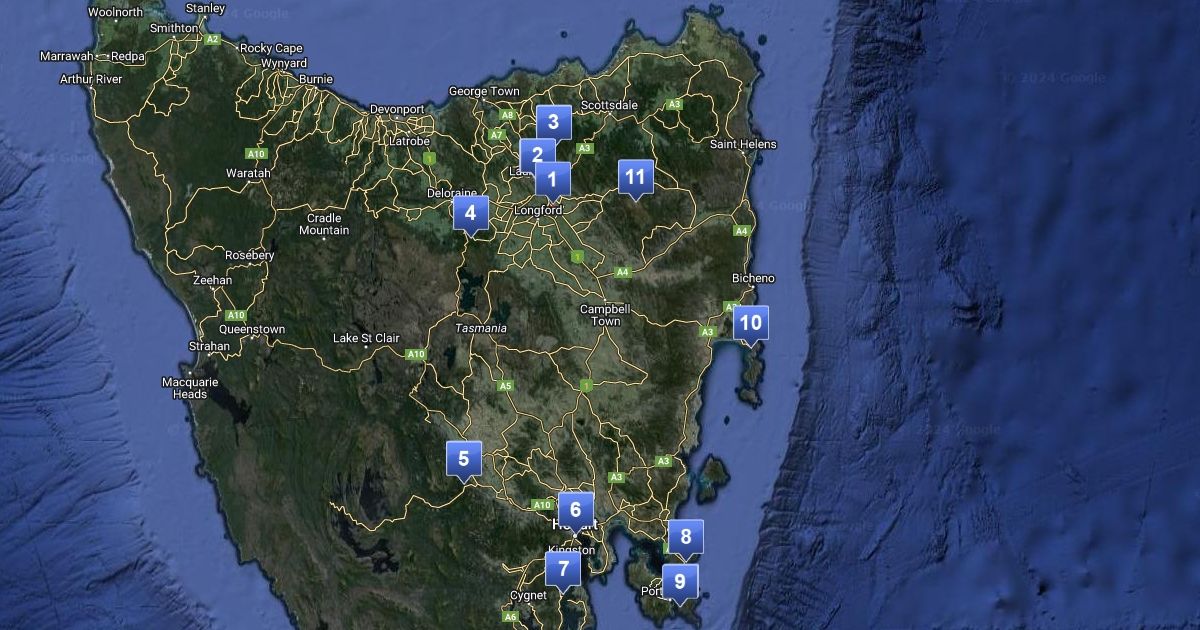Screen dimensions: 1200x630
Task: Select map marker number 8
Action: pyautogui.click(x=685, y=537)
